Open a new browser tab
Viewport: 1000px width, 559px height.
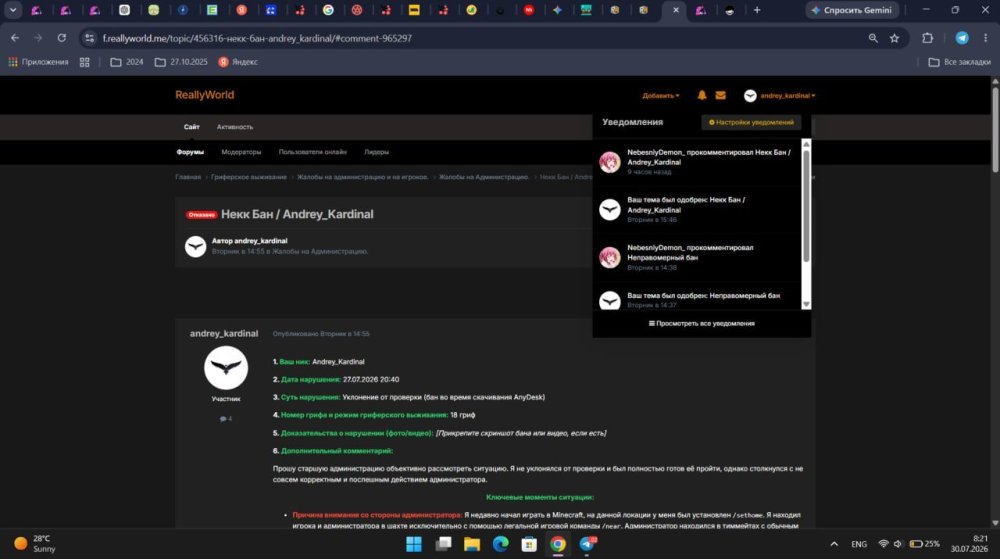tap(757, 10)
